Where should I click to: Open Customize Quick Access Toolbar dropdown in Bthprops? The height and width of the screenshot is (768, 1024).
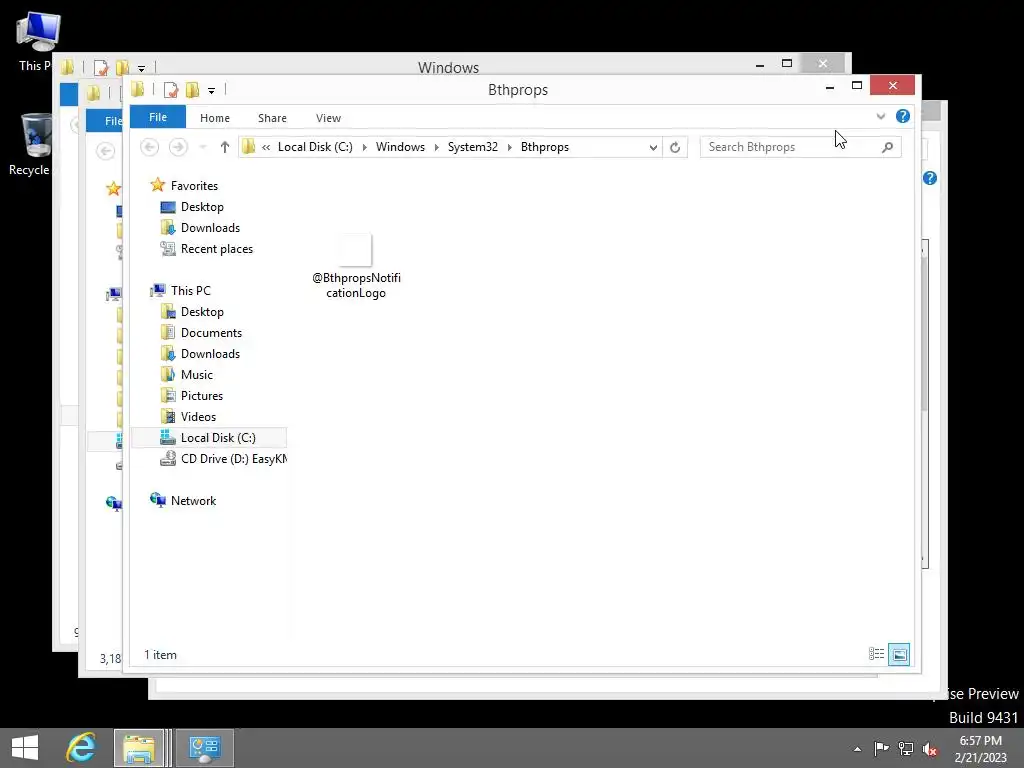211,91
